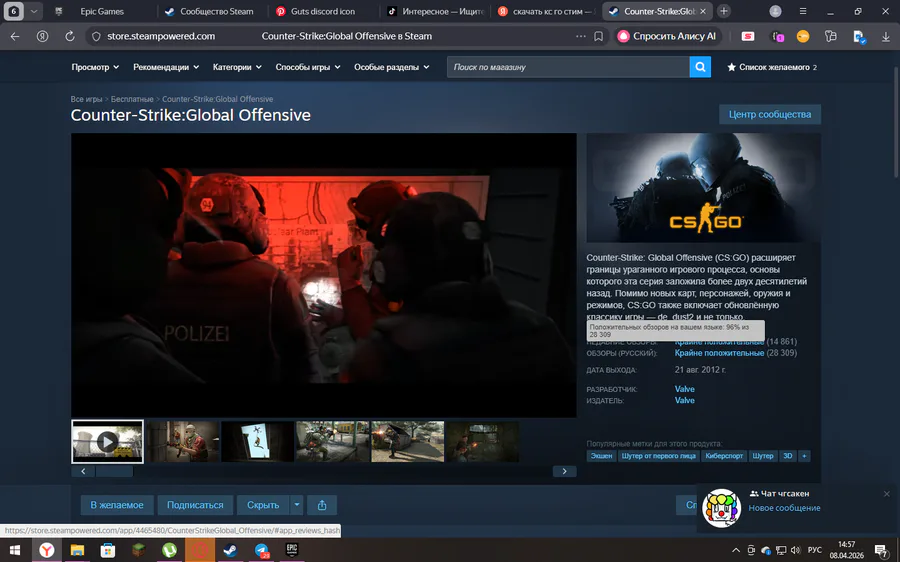Click the Поиск по магазину search field
This screenshot has height=562, width=900.
pos(568,67)
